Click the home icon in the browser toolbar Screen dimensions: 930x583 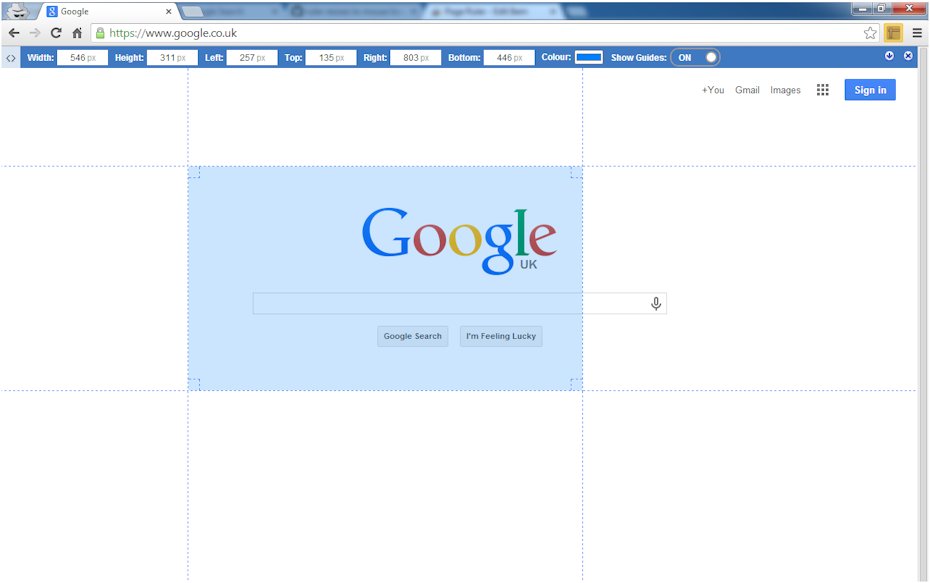pyautogui.click(x=77, y=32)
